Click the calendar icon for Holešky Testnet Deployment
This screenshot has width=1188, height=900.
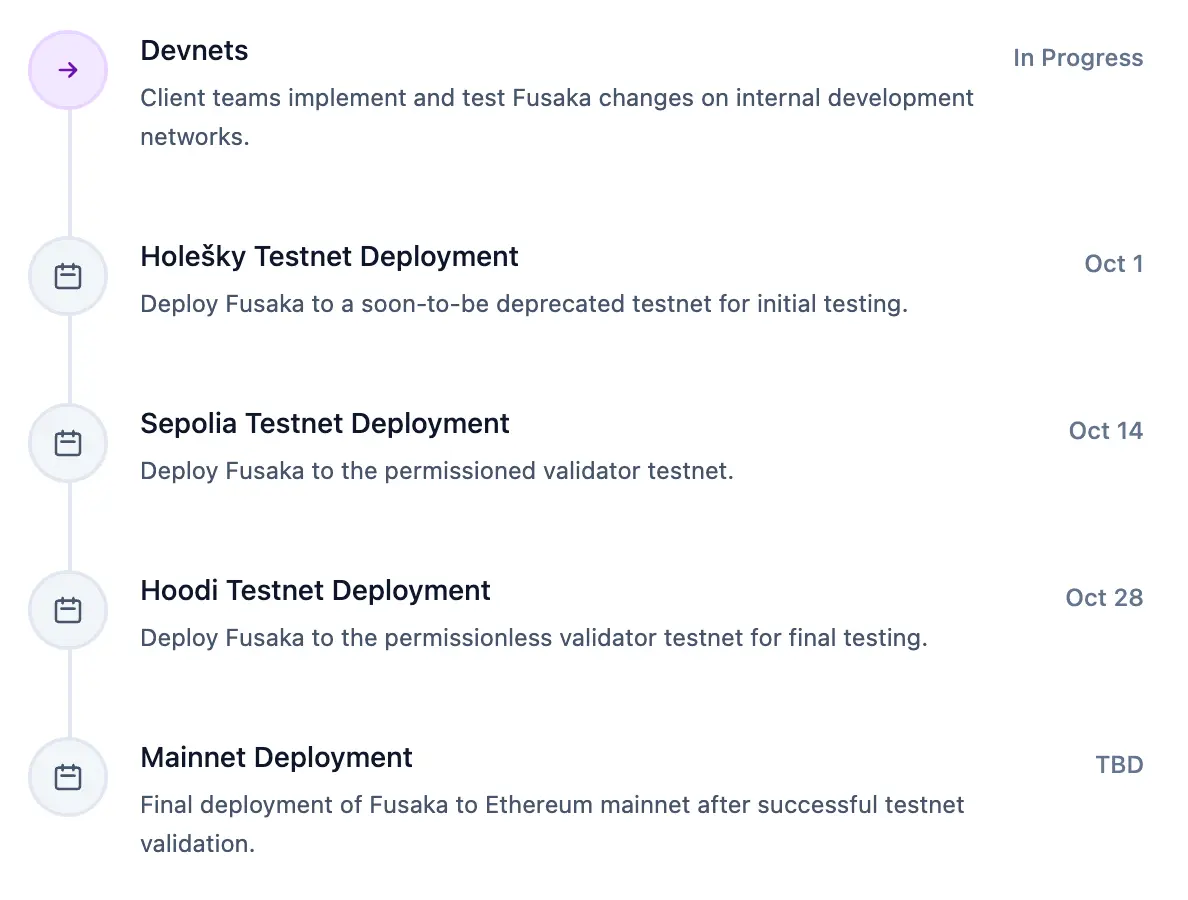(x=68, y=276)
